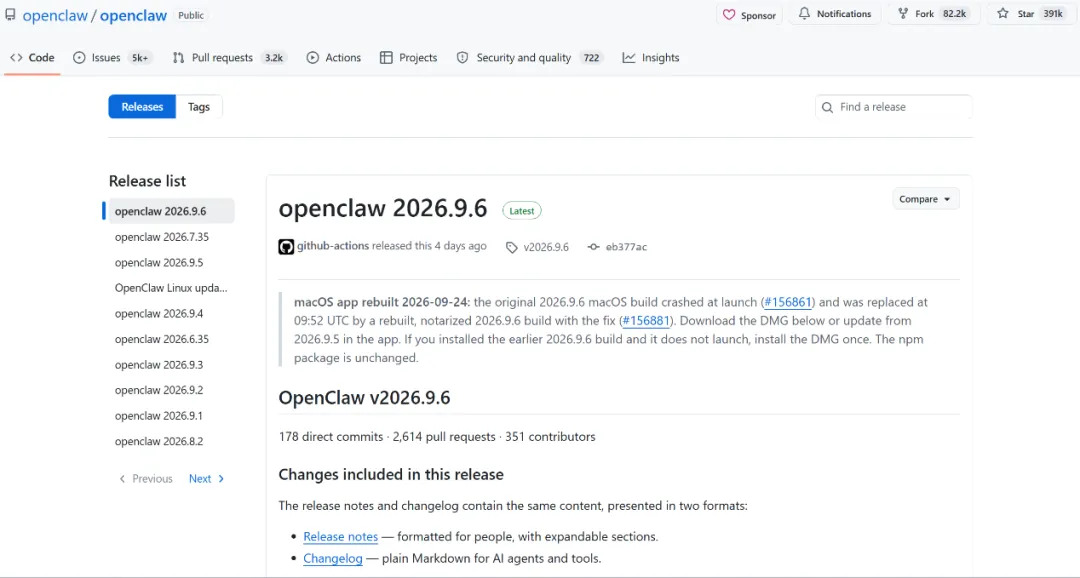Open the openclaw repository name link
This screenshot has height=578, width=1080.
click(x=134, y=15)
